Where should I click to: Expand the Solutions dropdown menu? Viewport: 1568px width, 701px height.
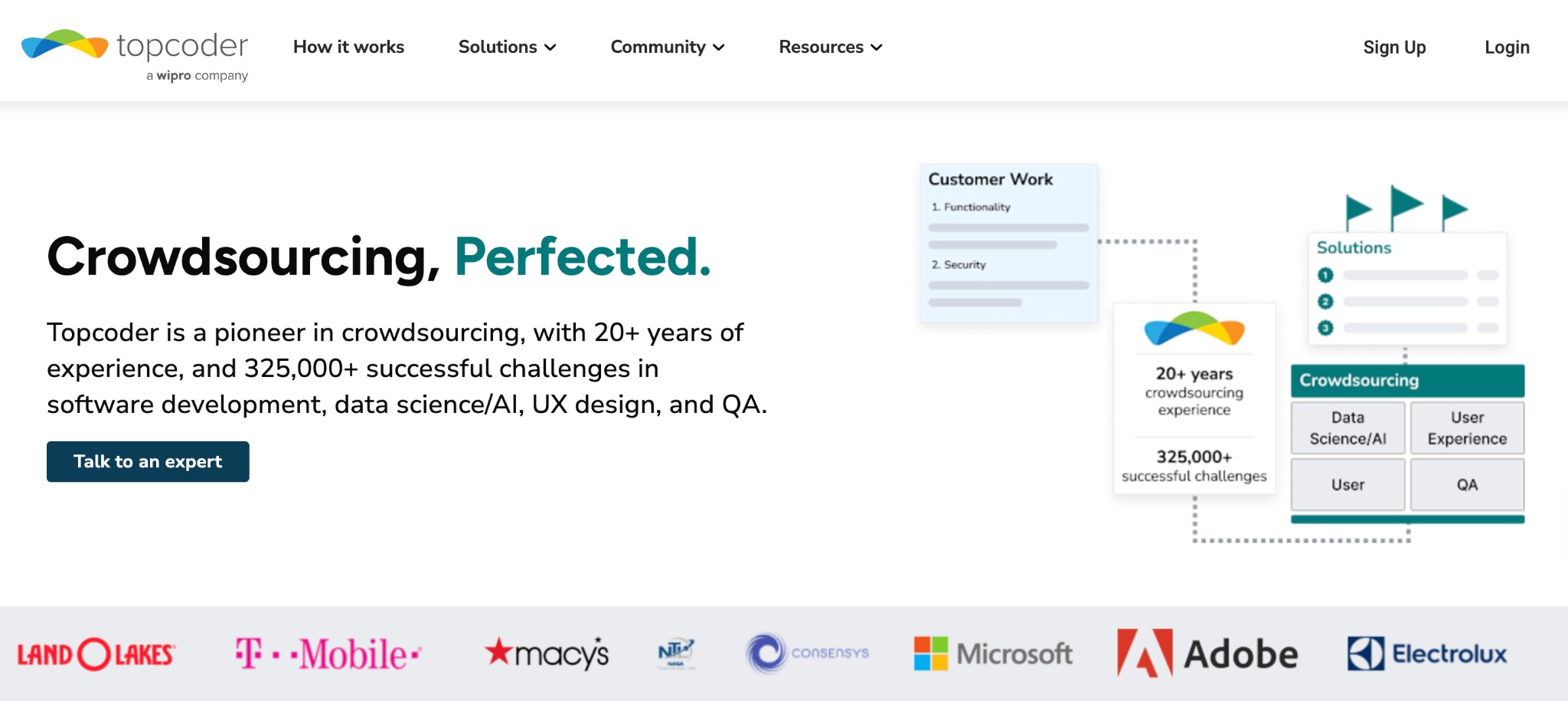click(x=507, y=47)
